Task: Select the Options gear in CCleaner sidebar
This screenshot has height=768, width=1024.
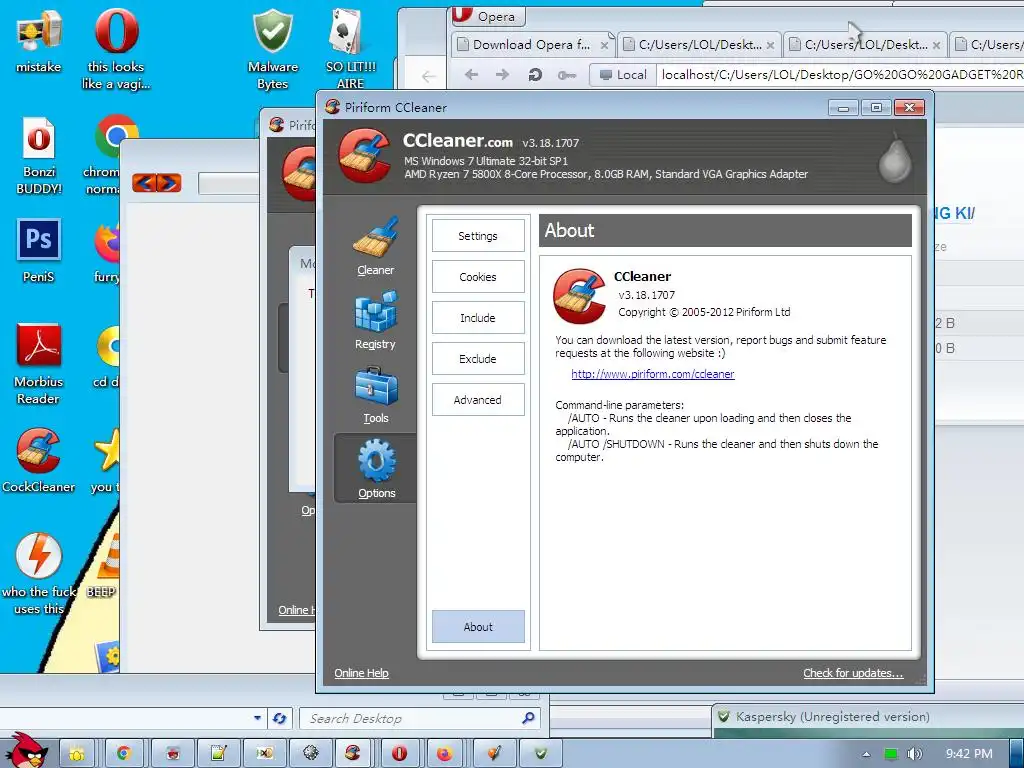Action: click(376, 468)
